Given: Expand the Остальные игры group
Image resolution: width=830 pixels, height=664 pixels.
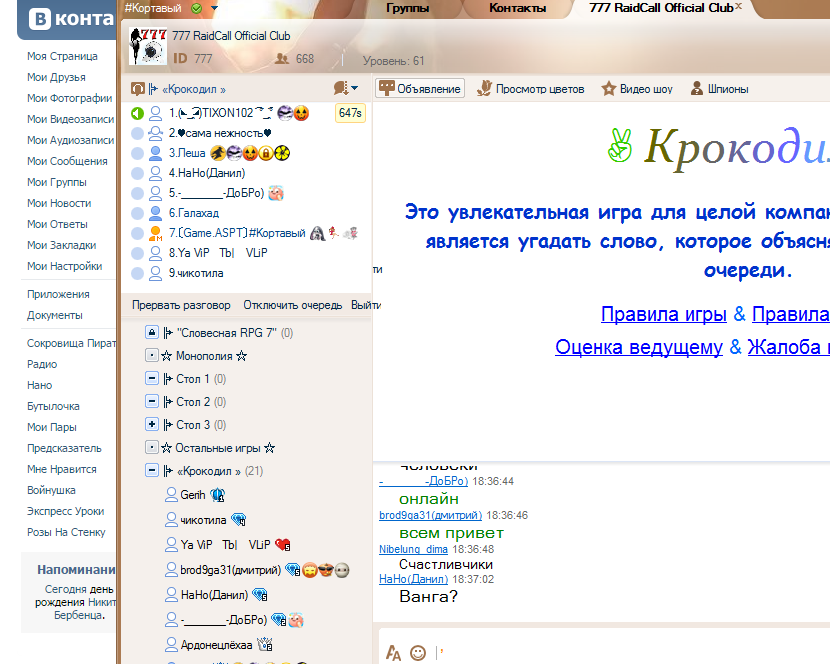Looking at the screenshot, I should (x=151, y=447).
